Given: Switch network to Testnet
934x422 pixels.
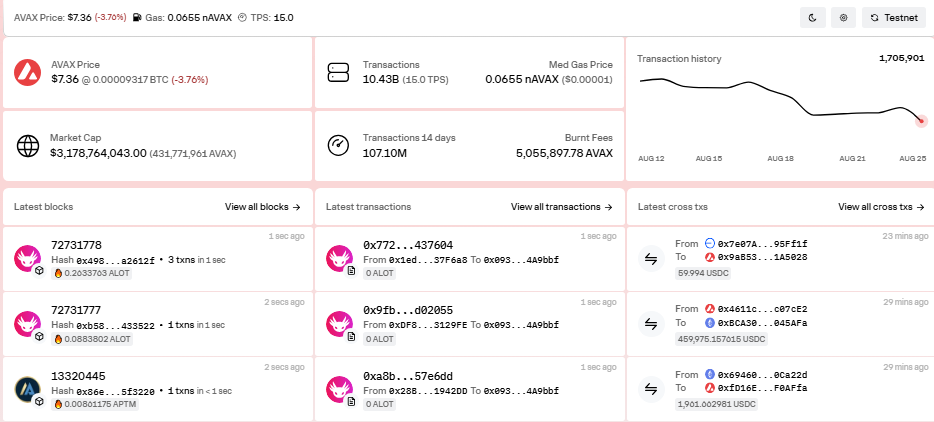Looking at the screenshot, I should pos(893,18).
